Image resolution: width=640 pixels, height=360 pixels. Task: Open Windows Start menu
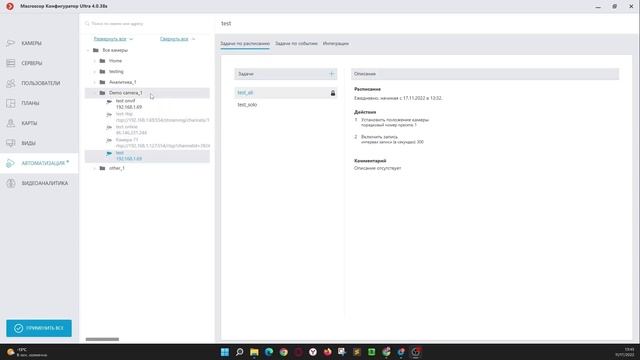click(x=225, y=352)
